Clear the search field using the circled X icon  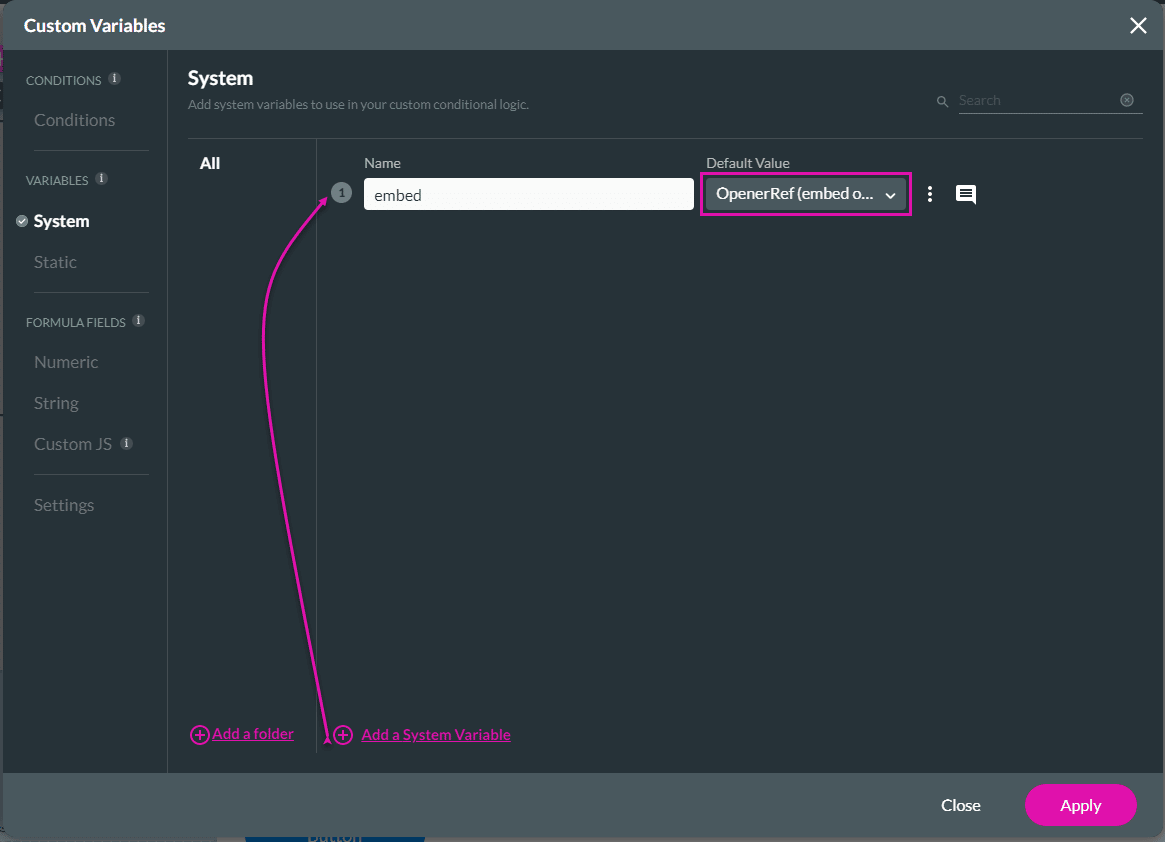point(1127,100)
